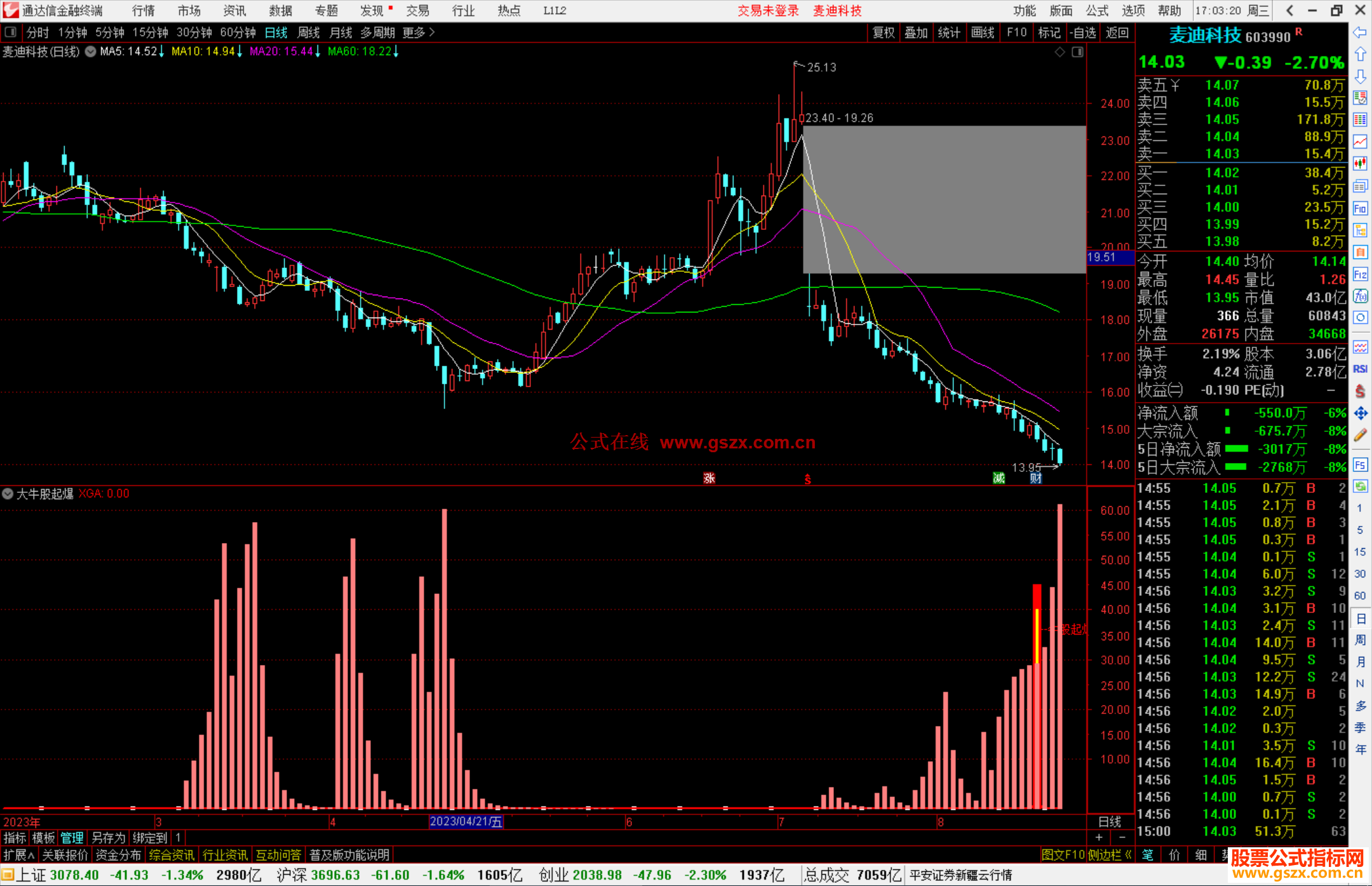The width and height of the screenshot is (1372, 886).
Task: Click the candlestick chart sidebar icon
Action: click(1360, 164)
